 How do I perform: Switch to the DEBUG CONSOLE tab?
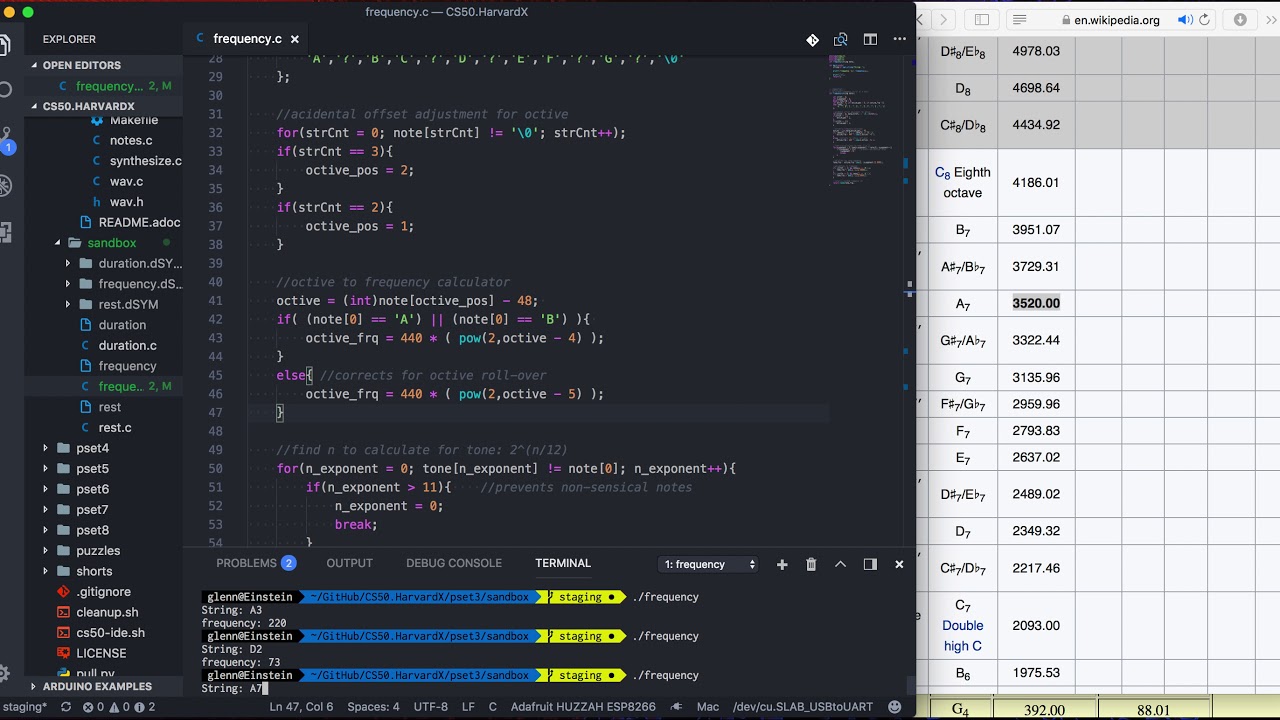454,563
